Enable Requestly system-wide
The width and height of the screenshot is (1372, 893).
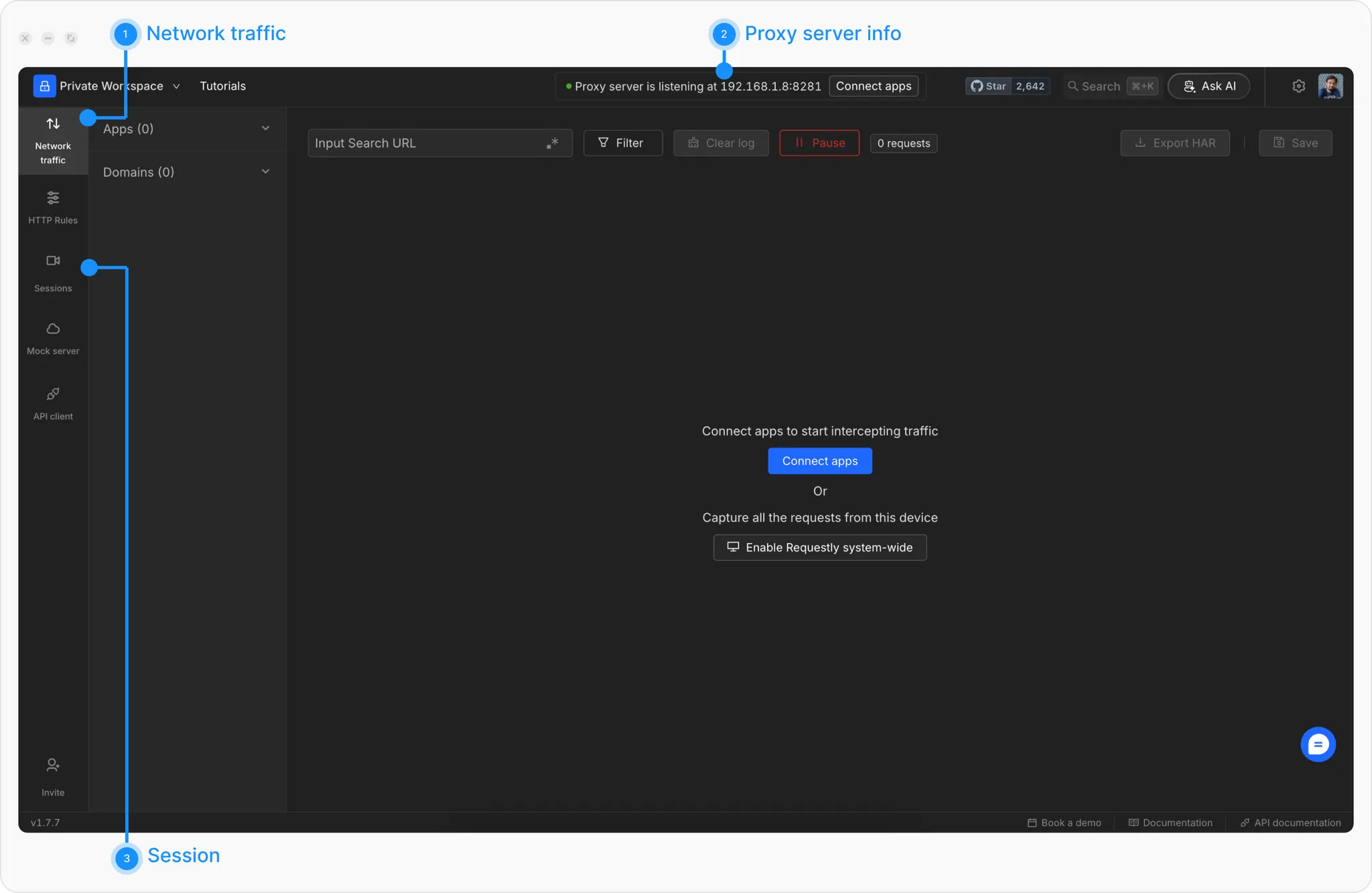point(819,547)
